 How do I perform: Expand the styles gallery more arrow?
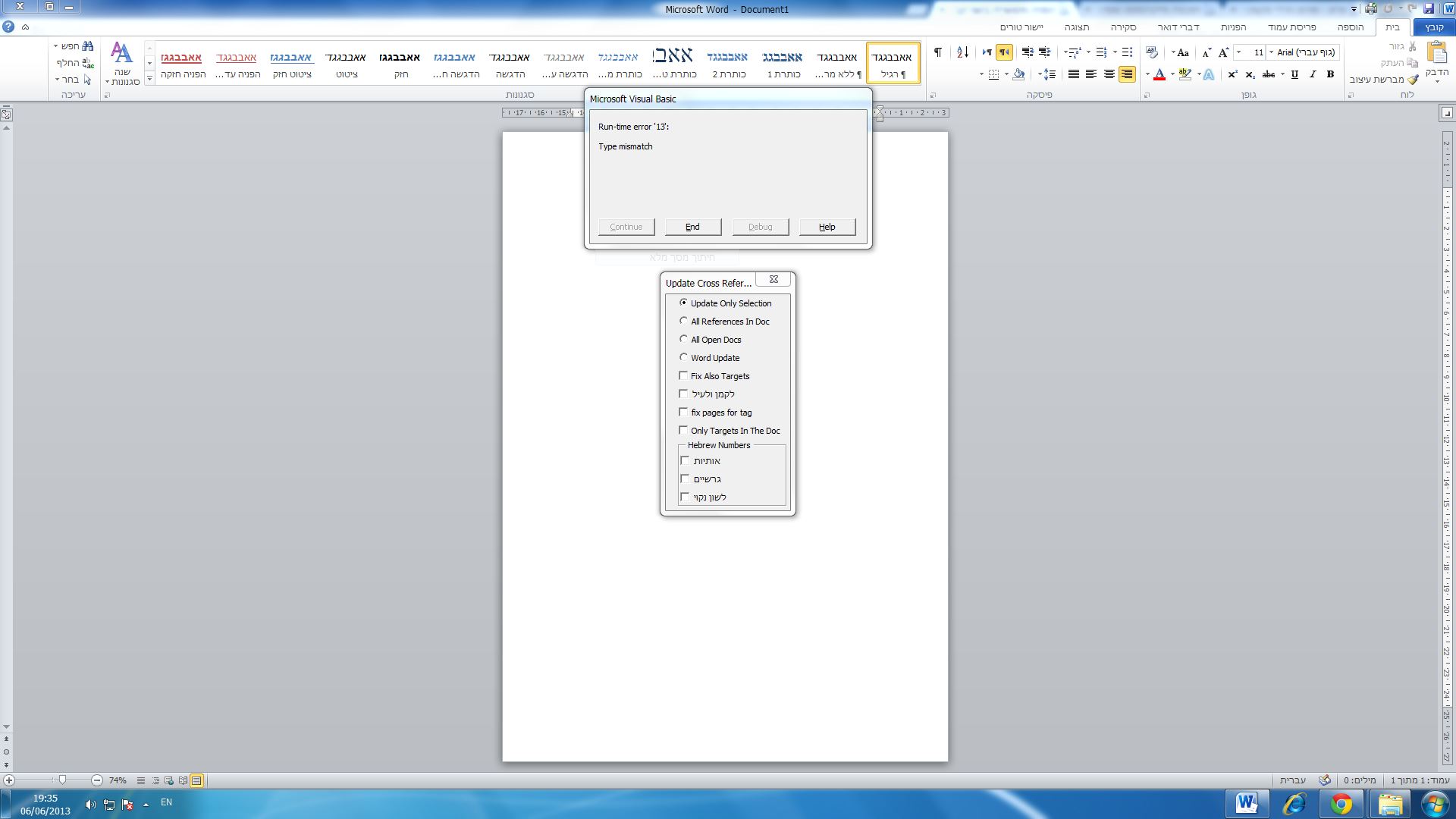(149, 78)
